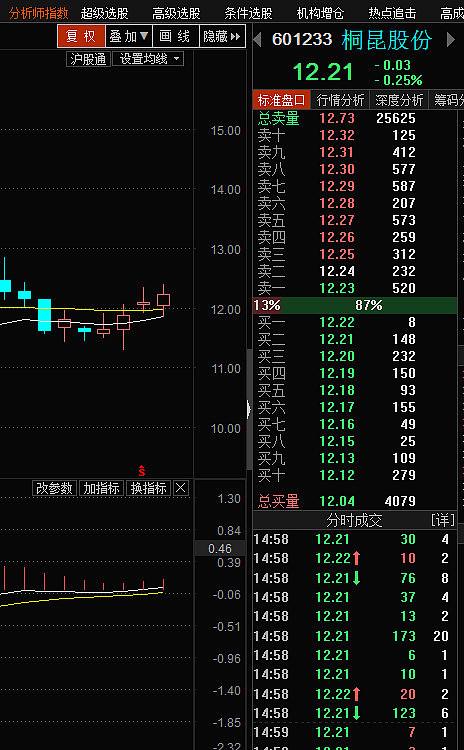Open the 超级选股 menu

105,13
